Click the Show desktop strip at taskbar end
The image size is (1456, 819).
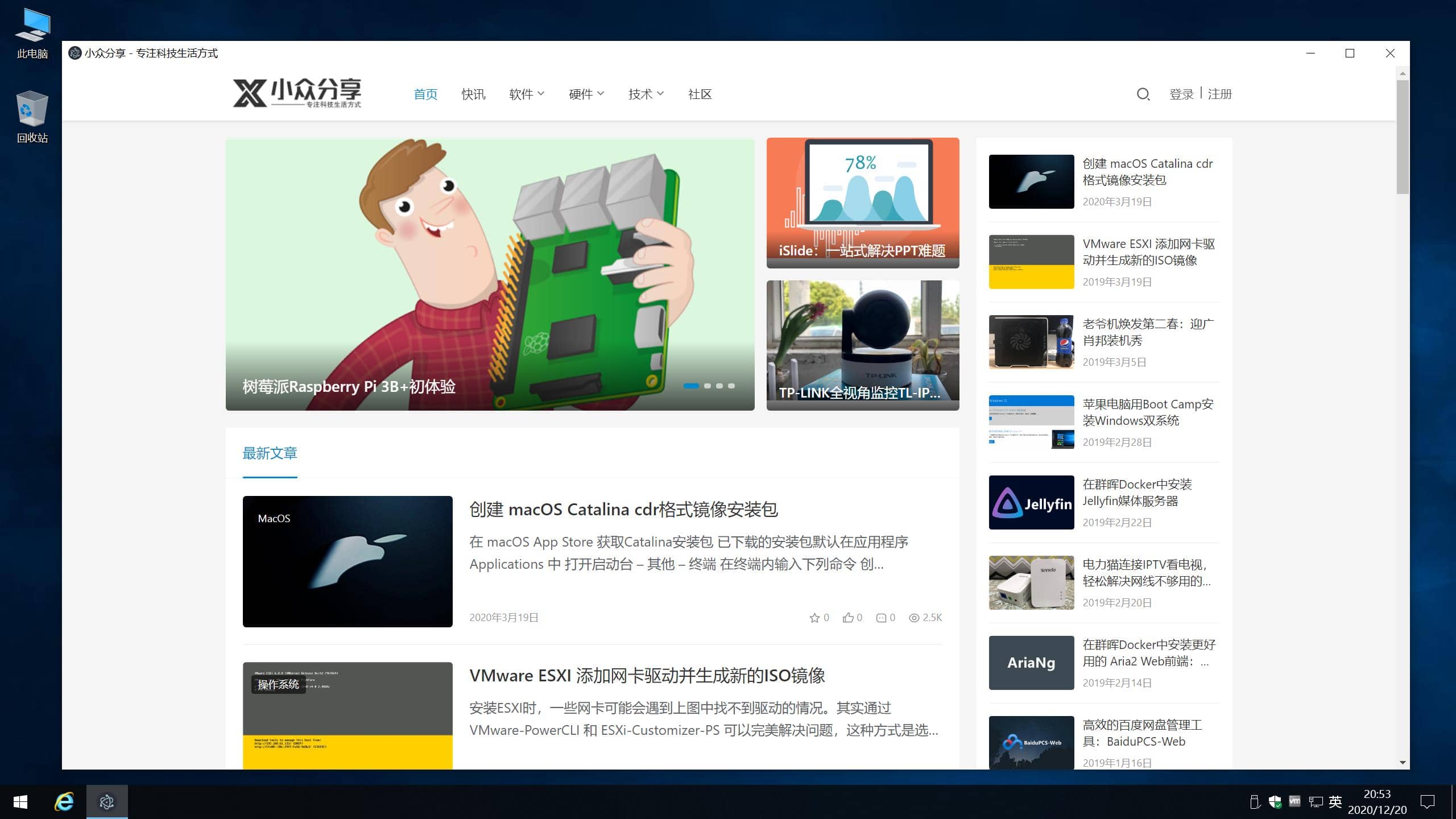(1453, 802)
